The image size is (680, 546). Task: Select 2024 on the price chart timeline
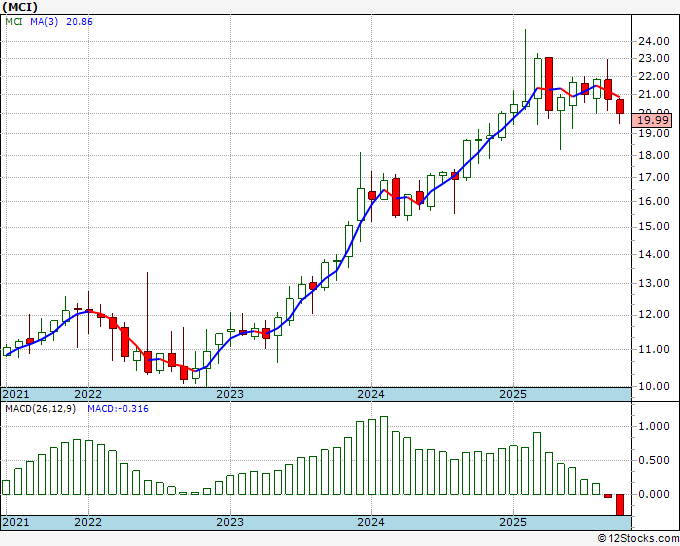click(x=371, y=394)
